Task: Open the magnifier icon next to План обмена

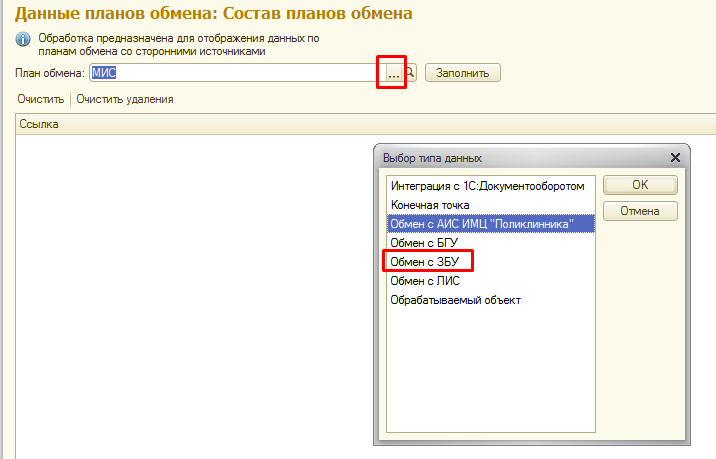Action: [x=410, y=73]
